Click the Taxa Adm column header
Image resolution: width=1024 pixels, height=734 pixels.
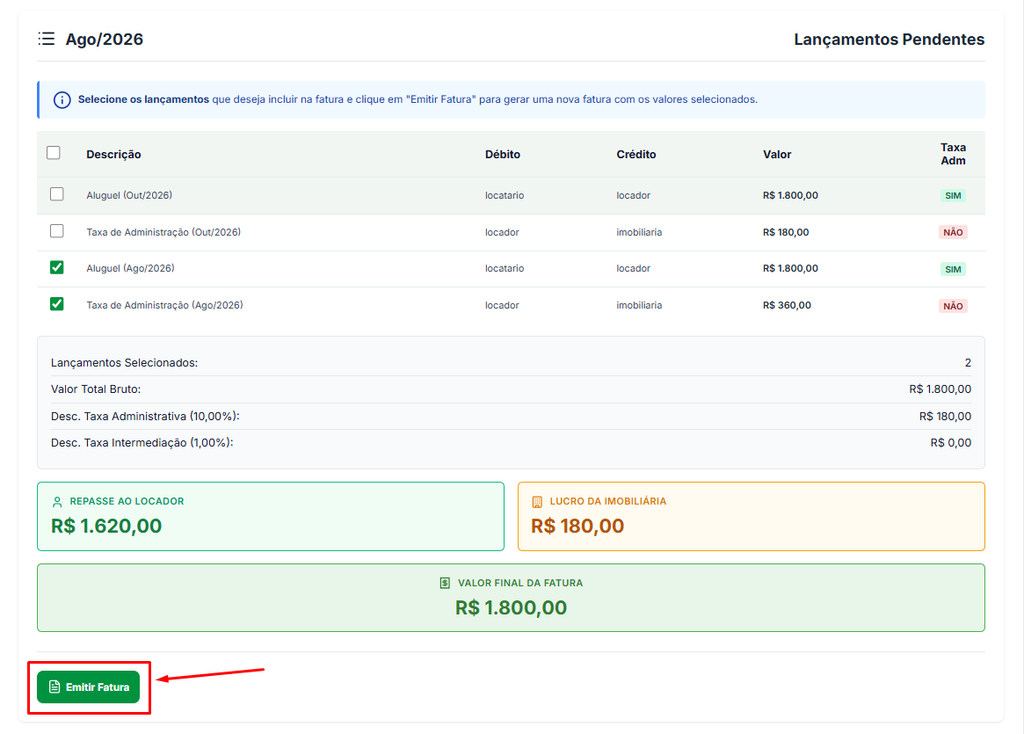point(953,154)
